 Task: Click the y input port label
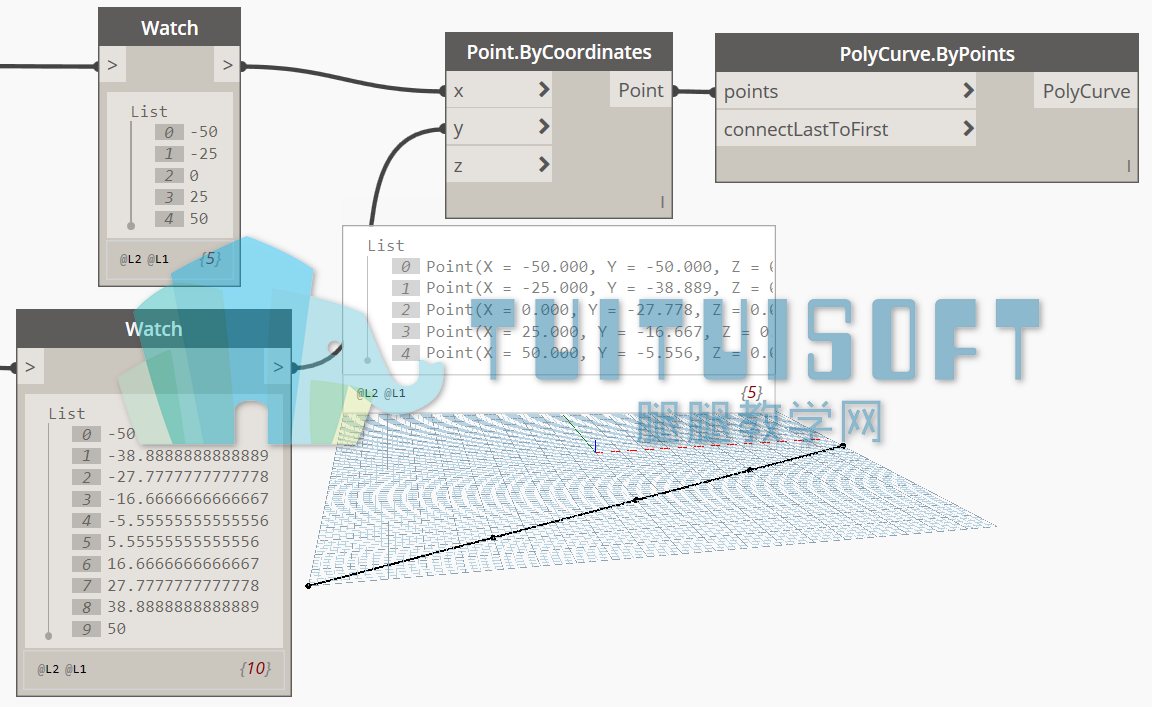[458, 129]
